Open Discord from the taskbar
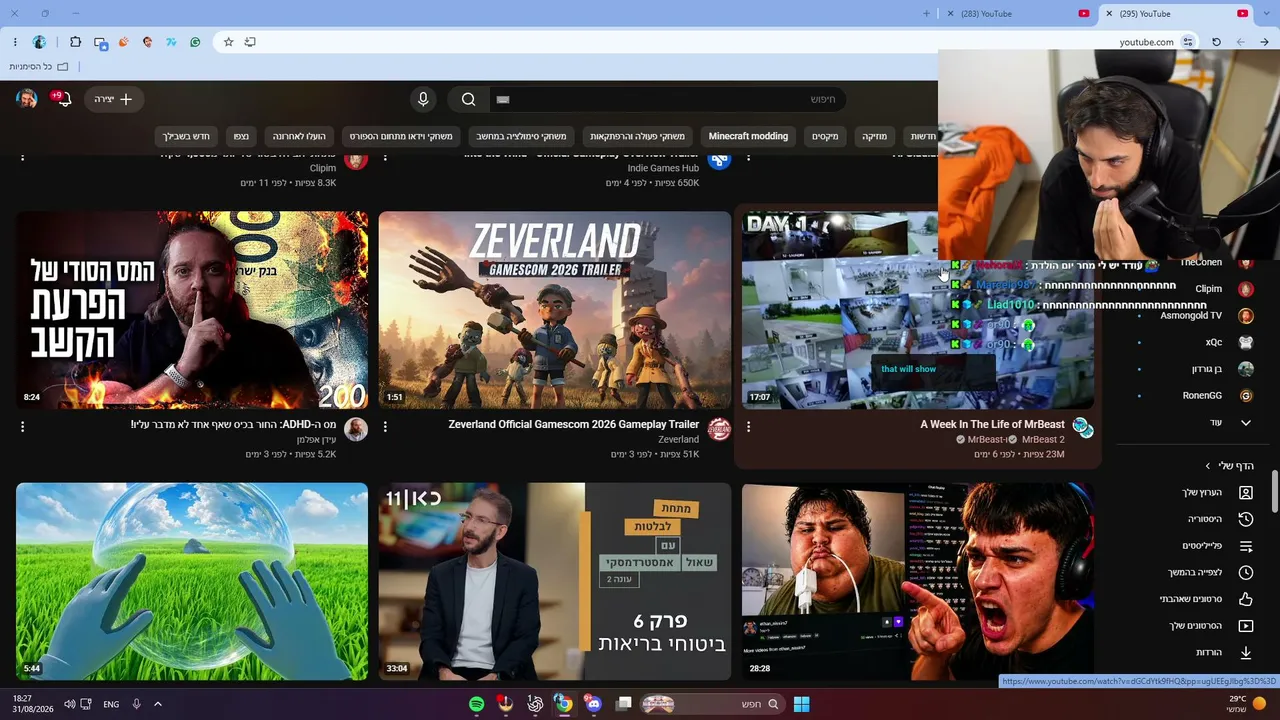 pyautogui.click(x=593, y=704)
